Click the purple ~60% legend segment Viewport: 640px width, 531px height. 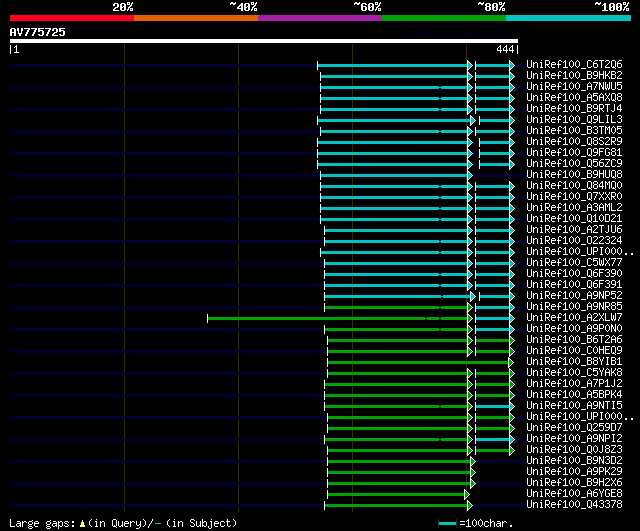(320, 18)
